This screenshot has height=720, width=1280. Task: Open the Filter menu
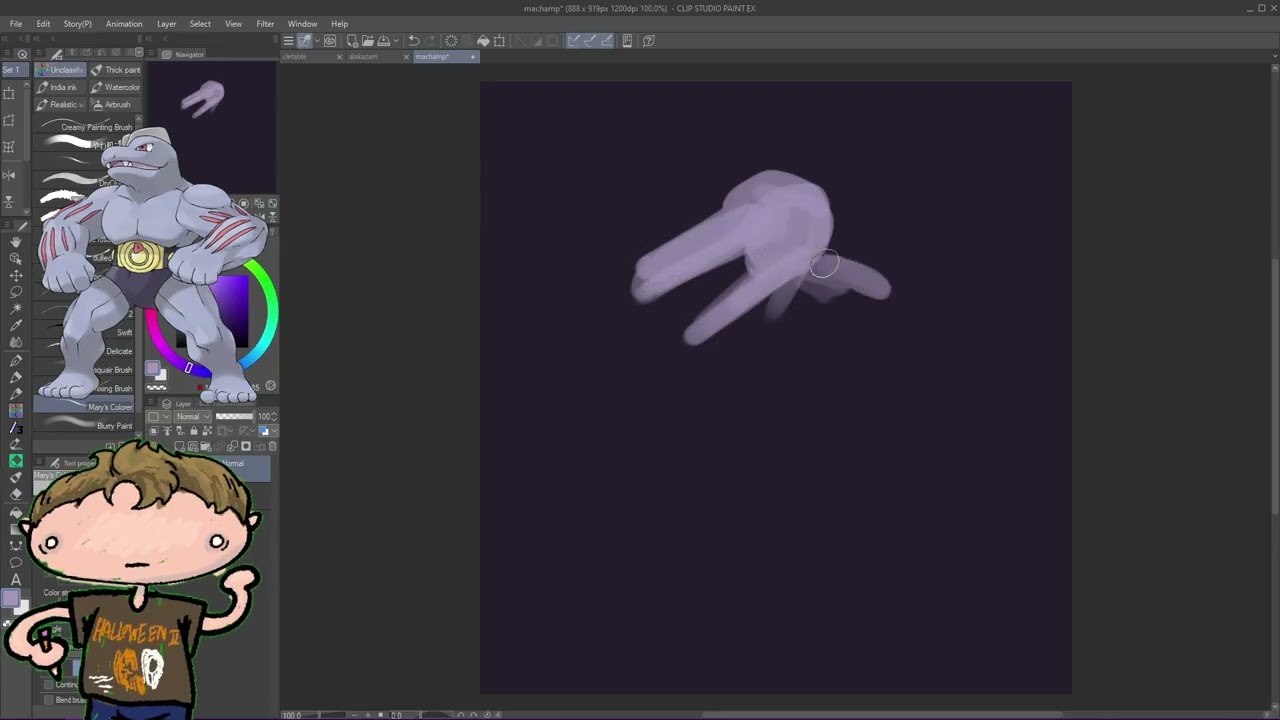coord(265,24)
